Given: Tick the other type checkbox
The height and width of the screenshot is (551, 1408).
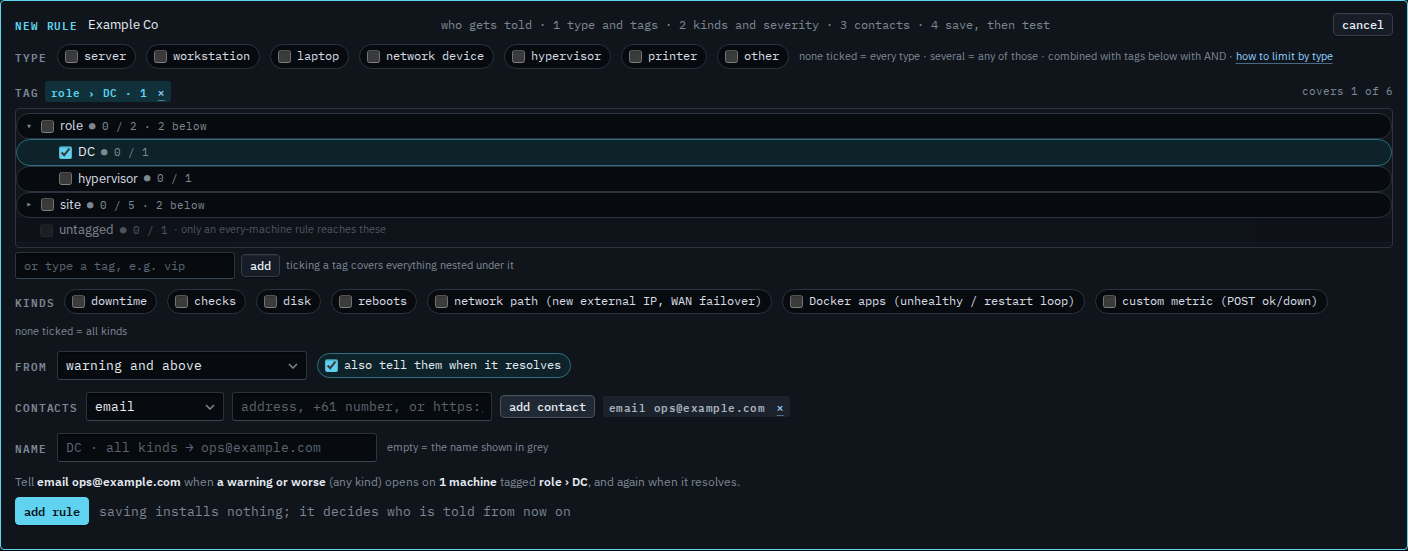Looking at the screenshot, I should (x=731, y=57).
